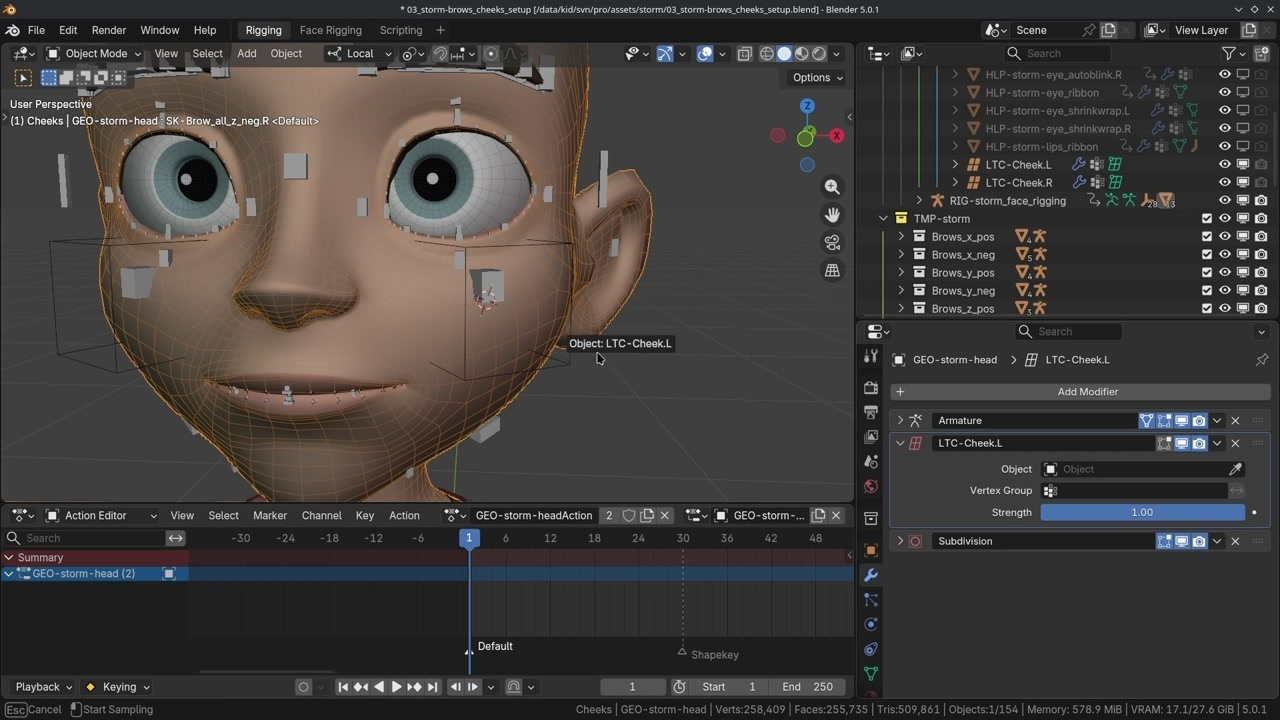Expand the Subdivision modifier panel

(900, 541)
